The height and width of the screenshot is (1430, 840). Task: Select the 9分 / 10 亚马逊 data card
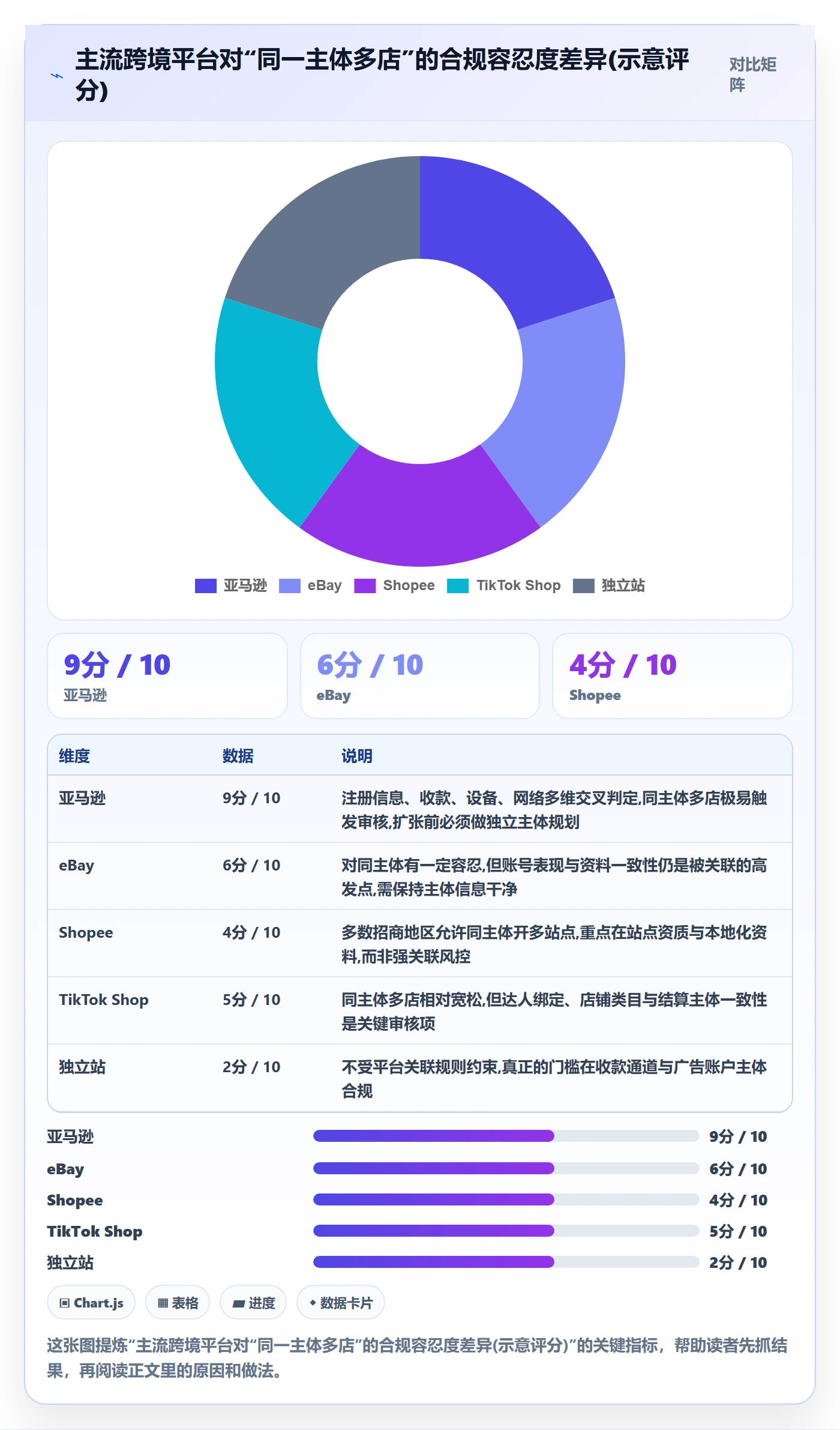[x=167, y=676]
